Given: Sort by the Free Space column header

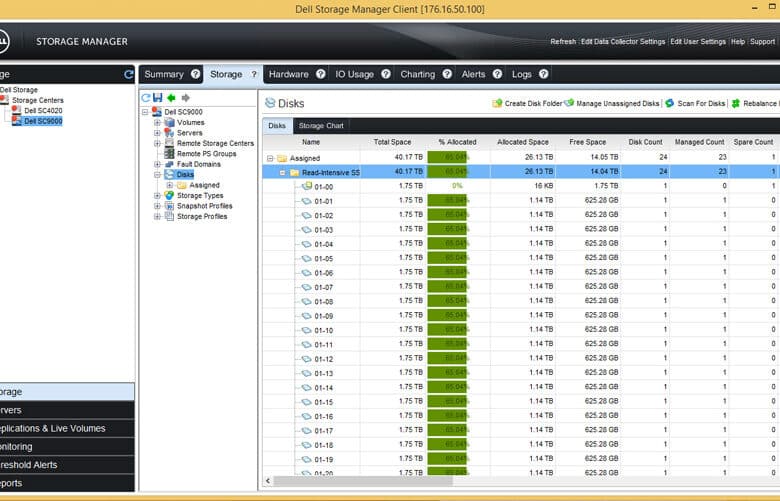Looking at the screenshot, I should 587,142.
